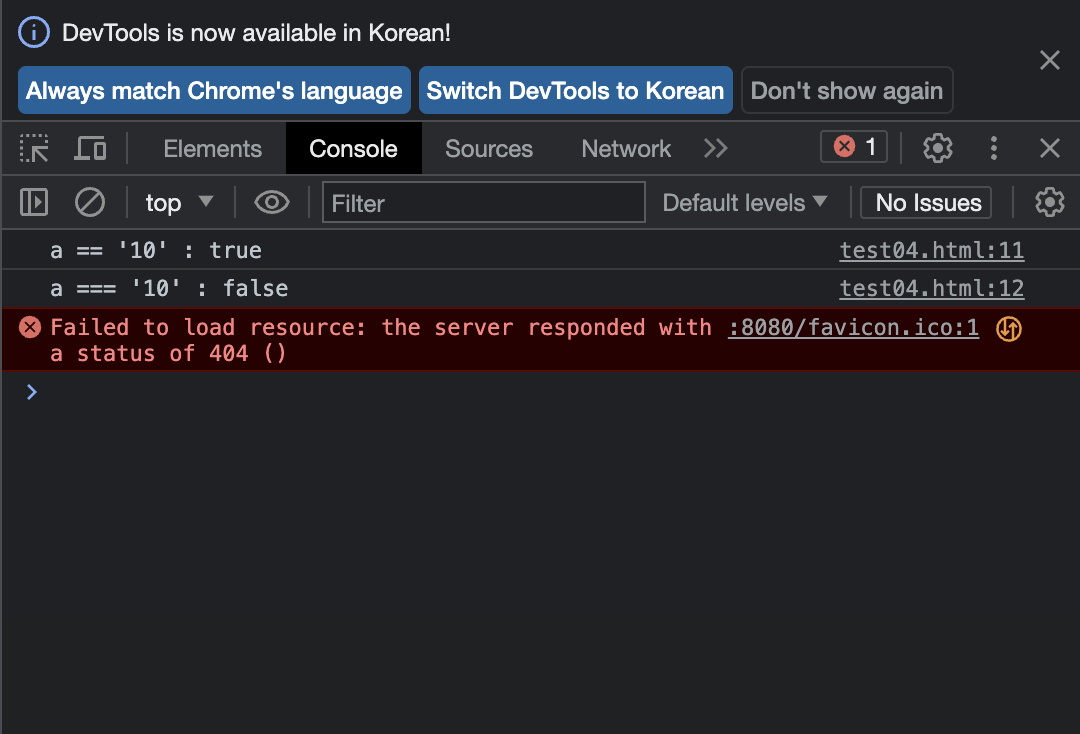Open the test04.html:12 source link

pos(931,288)
